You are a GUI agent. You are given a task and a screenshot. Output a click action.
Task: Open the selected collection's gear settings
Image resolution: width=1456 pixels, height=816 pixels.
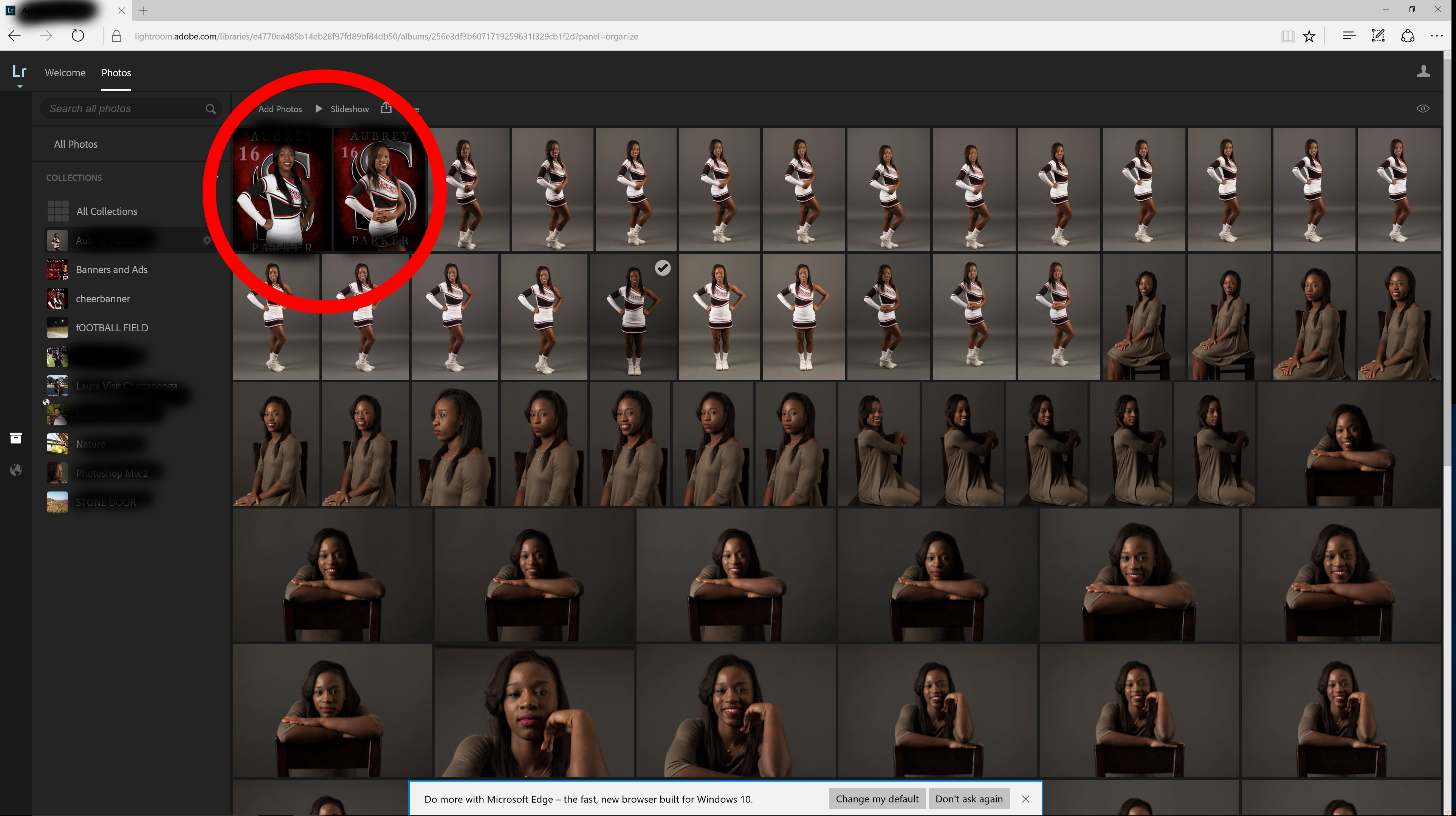(x=207, y=240)
